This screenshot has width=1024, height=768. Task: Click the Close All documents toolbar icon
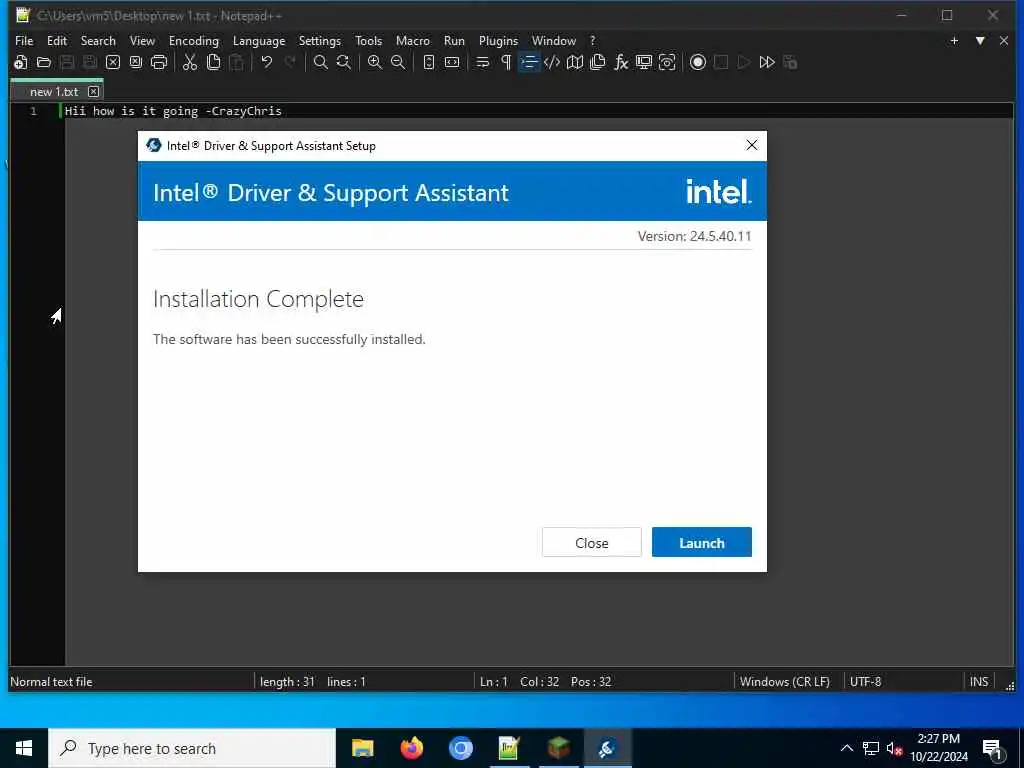click(136, 62)
